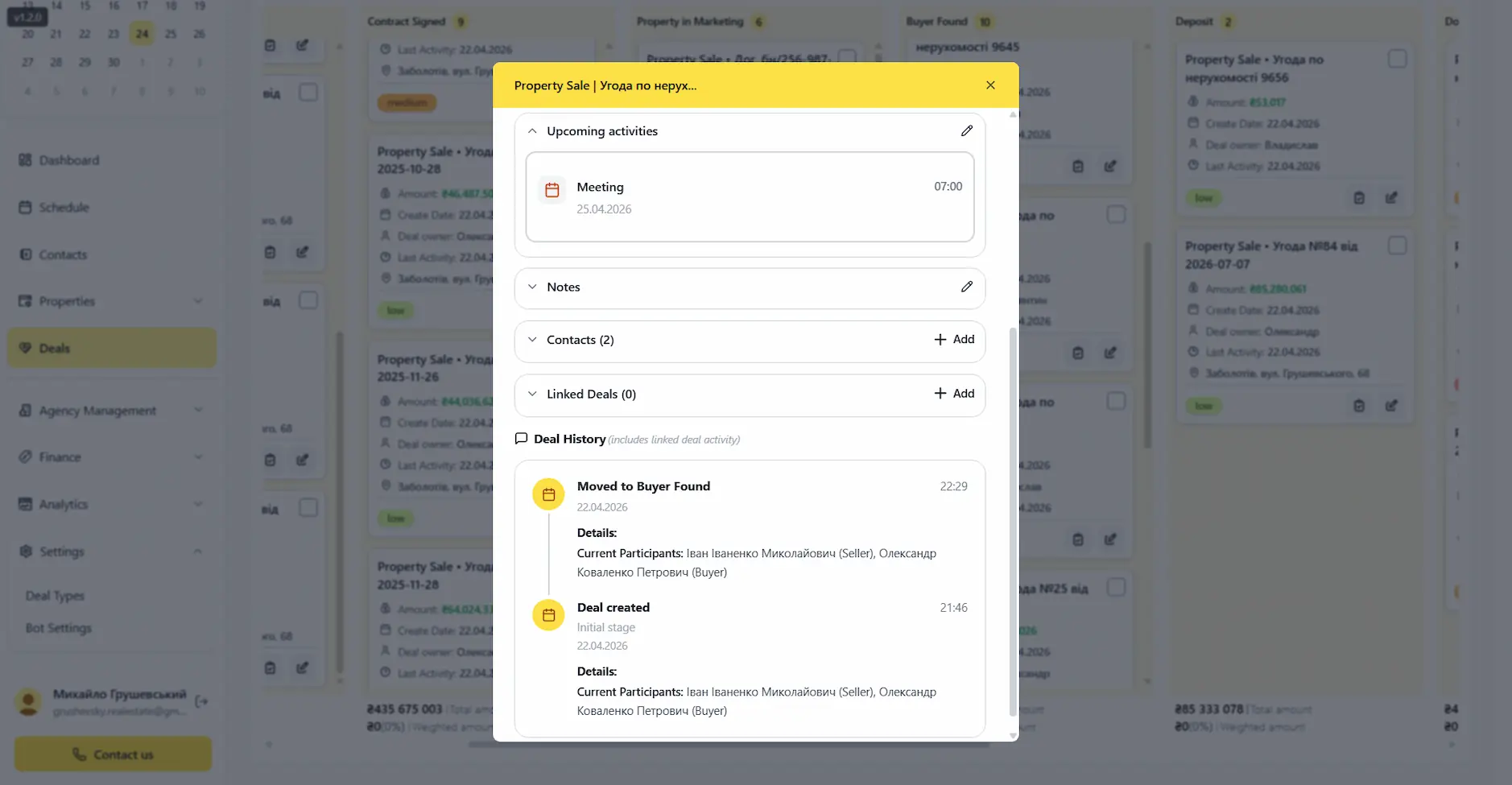The width and height of the screenshot is (1512, 785).
Task: Click the Contact us button
Action: (113, 754)
